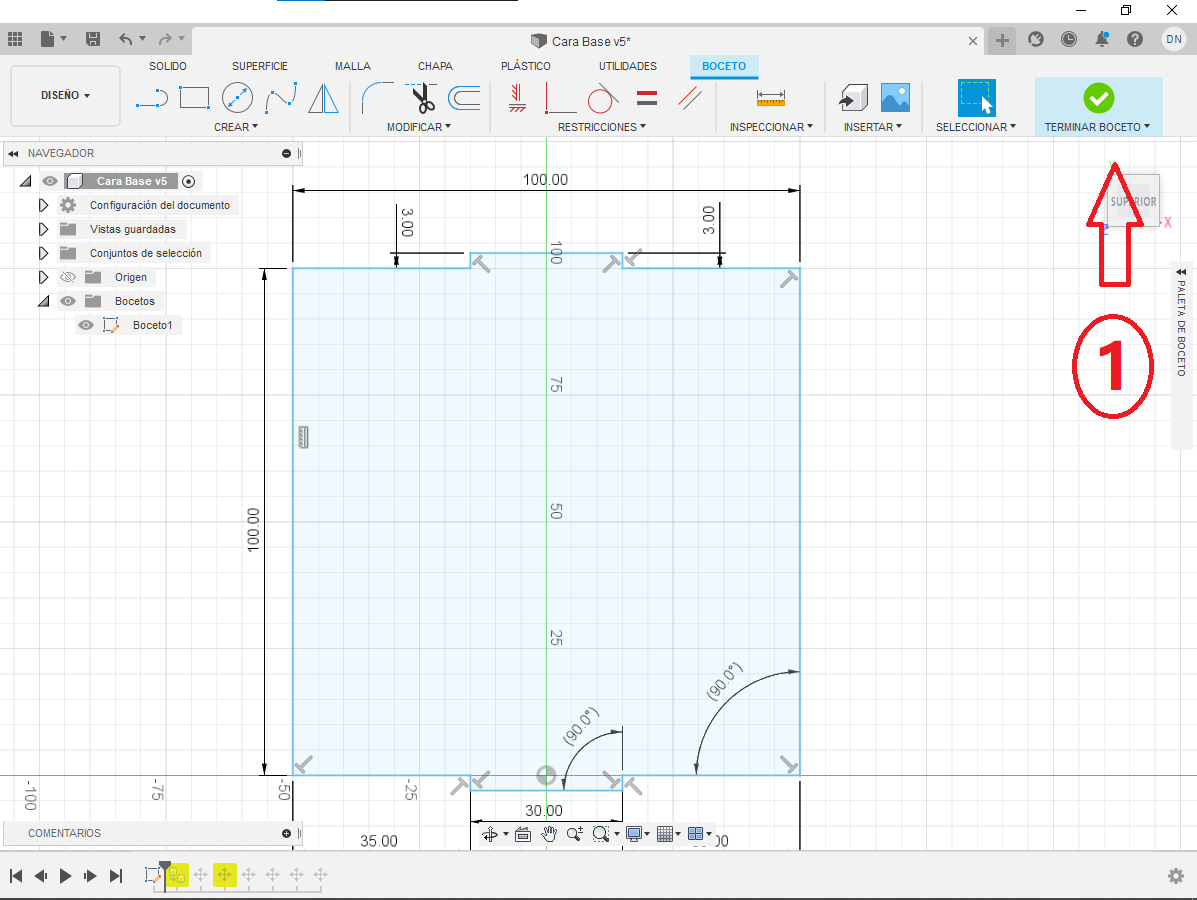
Task: Click the Measure tool icon
Action: click(771, 98)
